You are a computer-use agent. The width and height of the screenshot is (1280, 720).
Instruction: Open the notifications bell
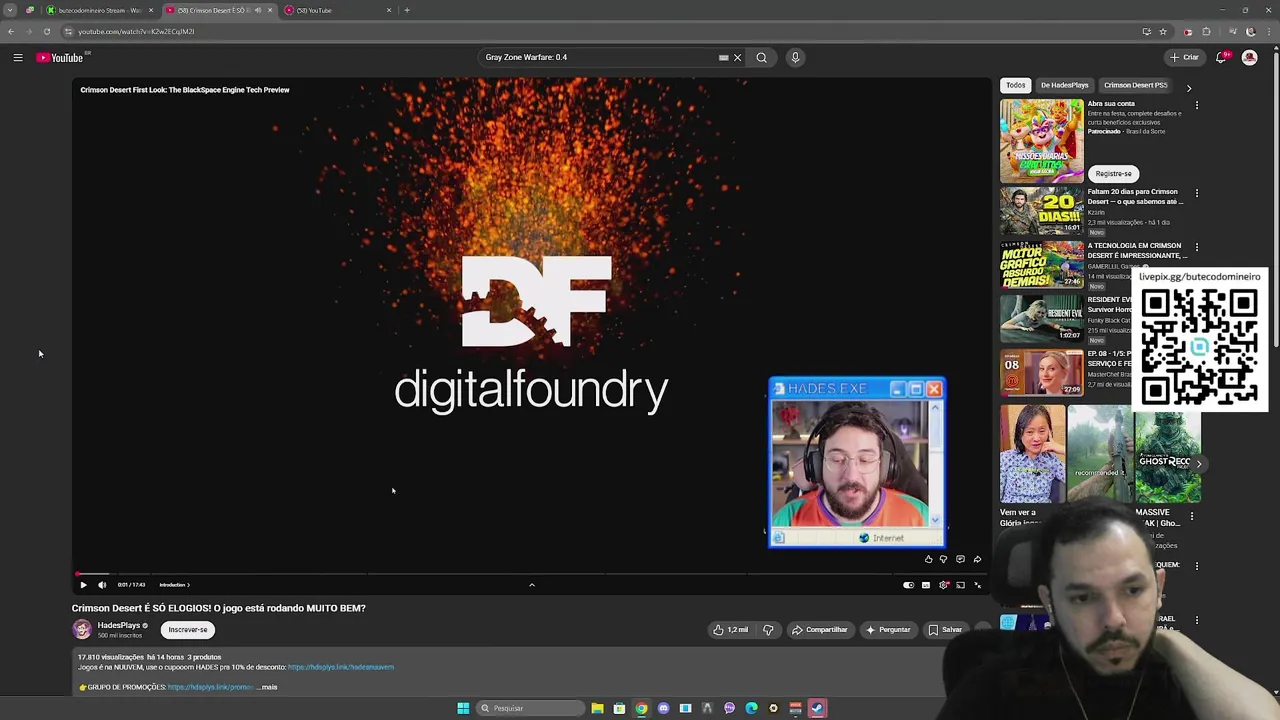point(1221,57)
